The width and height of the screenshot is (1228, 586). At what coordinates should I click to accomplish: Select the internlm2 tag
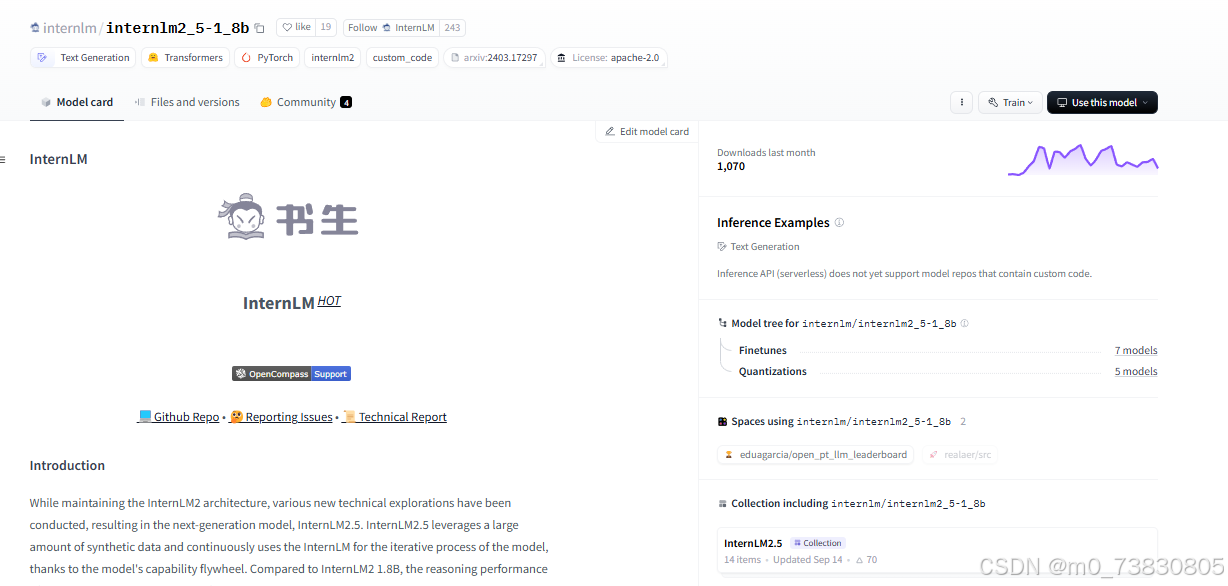pos(333,58)
